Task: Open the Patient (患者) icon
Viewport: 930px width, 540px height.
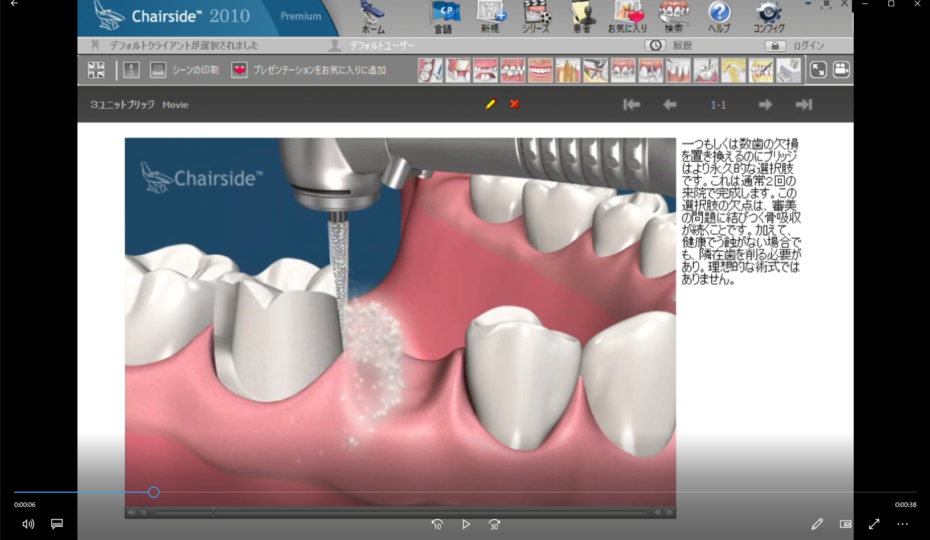Action: (581, 17)
